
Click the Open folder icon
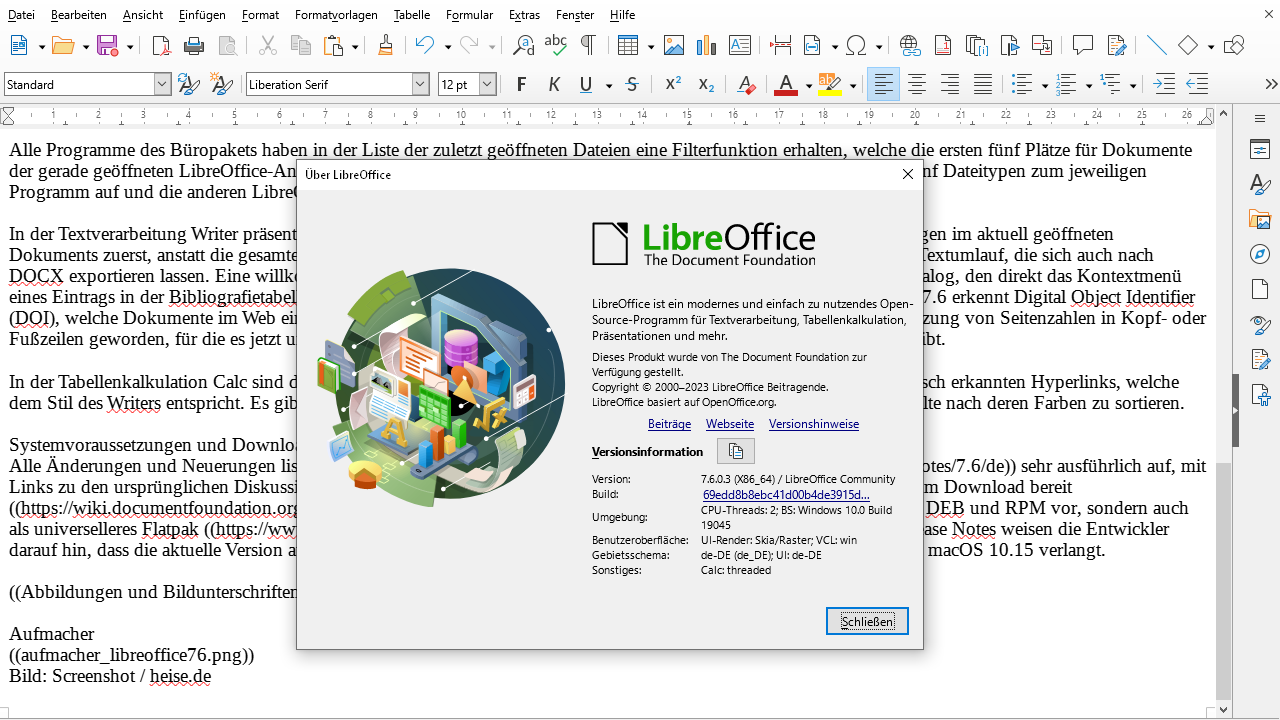63,45
